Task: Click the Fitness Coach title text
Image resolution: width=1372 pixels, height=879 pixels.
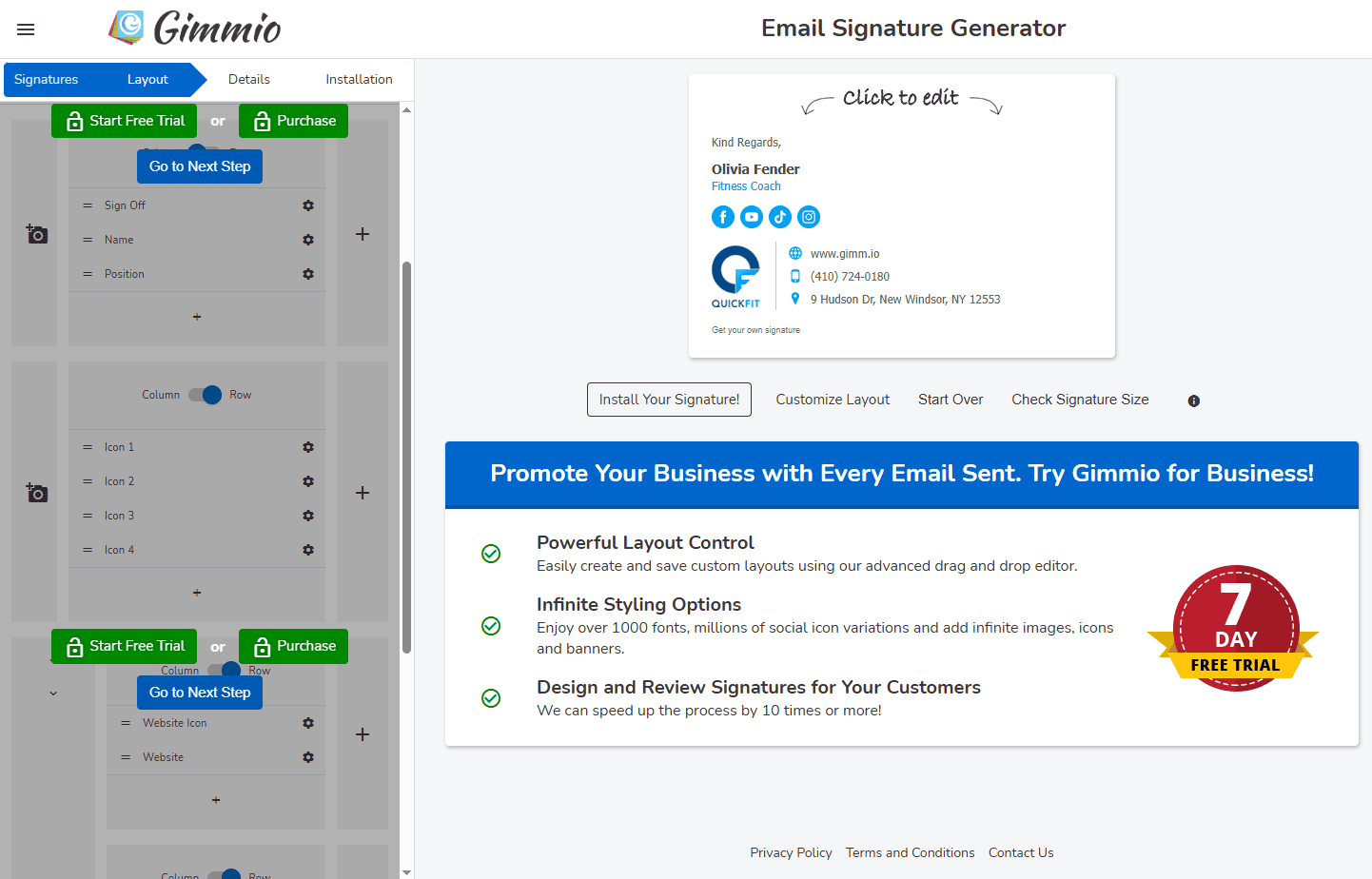Action: pyautogui.click(x=746, y=186)
